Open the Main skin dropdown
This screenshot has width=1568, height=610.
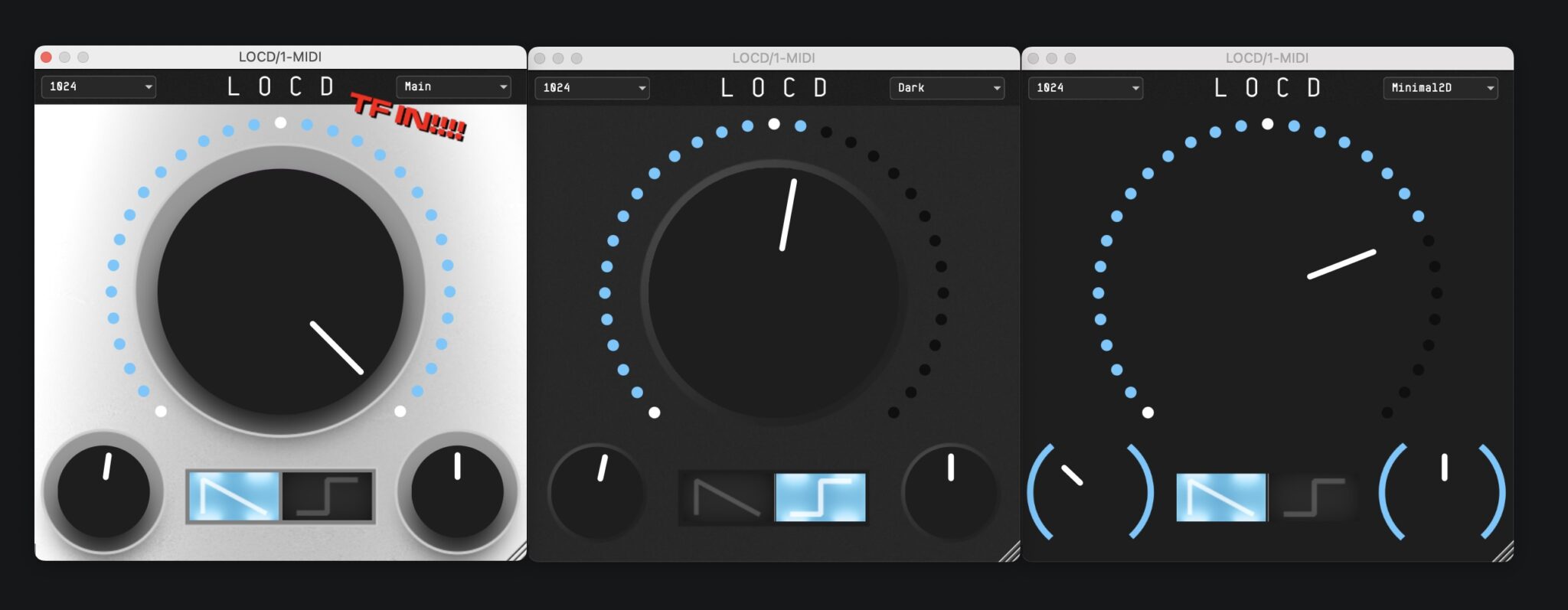point(454,86)
